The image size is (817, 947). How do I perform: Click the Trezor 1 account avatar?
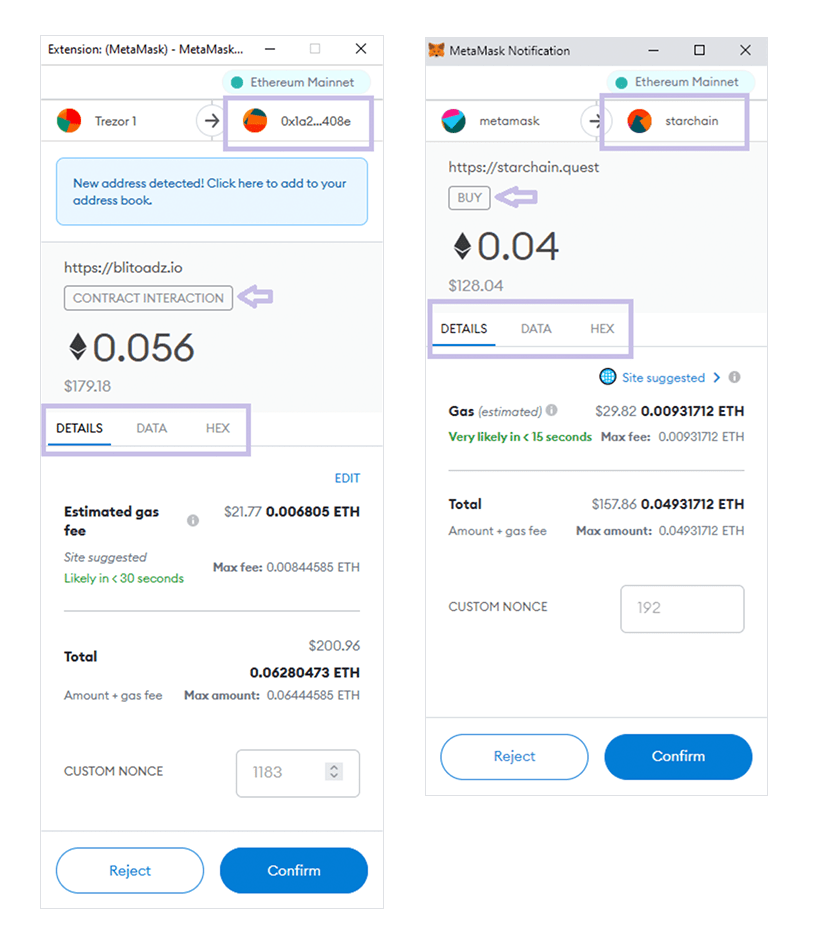tap(69, 121)
